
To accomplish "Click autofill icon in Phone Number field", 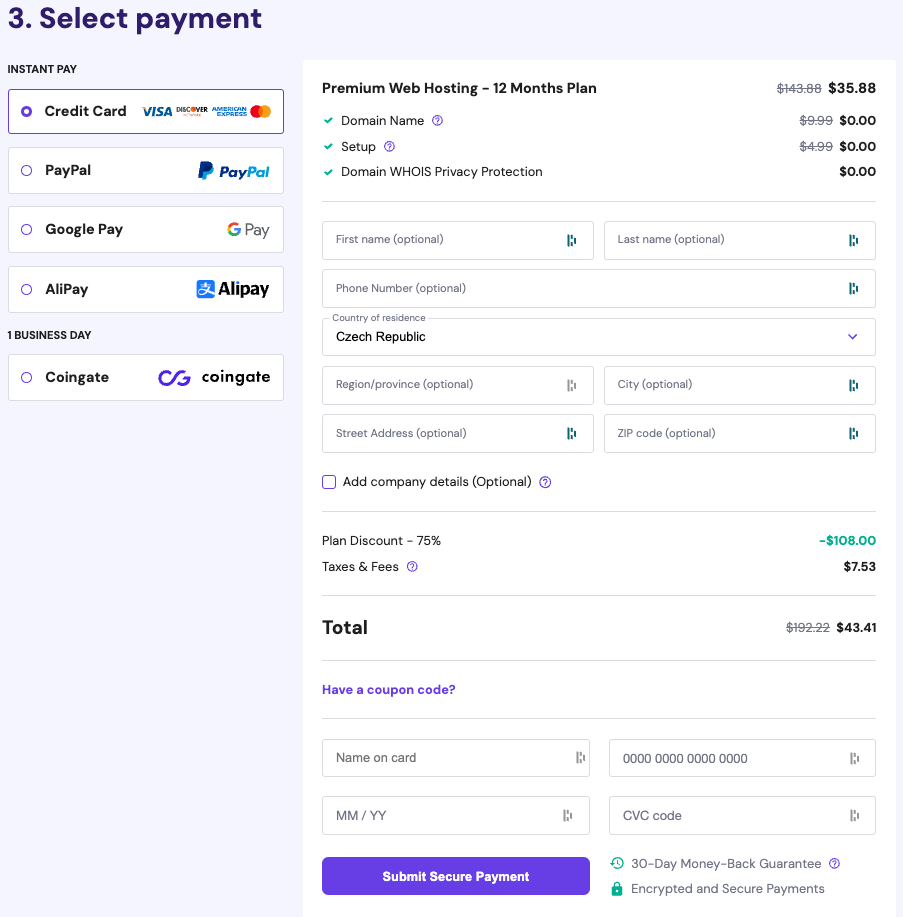I will tap(853, 289).
